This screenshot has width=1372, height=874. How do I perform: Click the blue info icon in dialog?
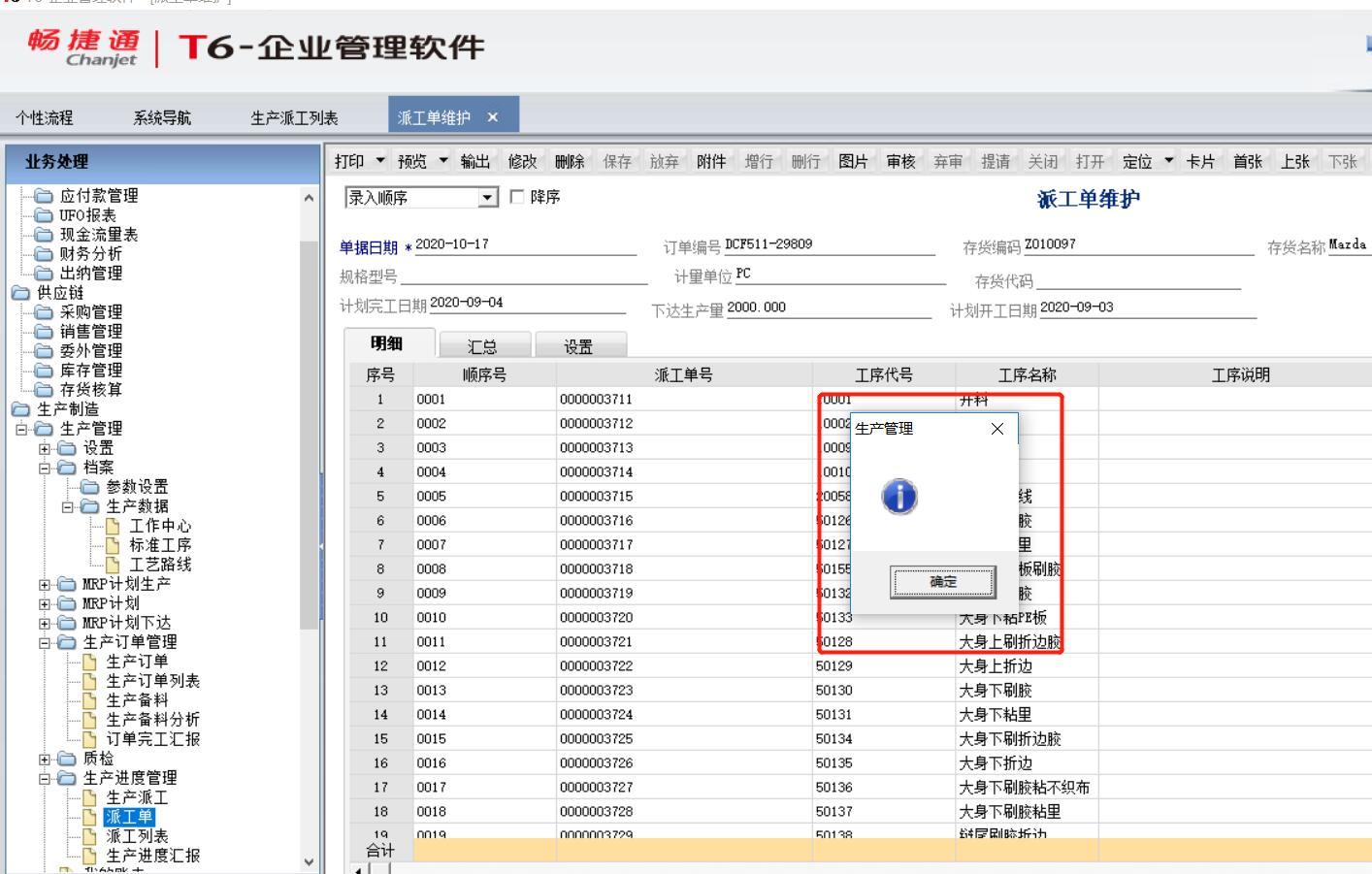(x=899, y=497)
